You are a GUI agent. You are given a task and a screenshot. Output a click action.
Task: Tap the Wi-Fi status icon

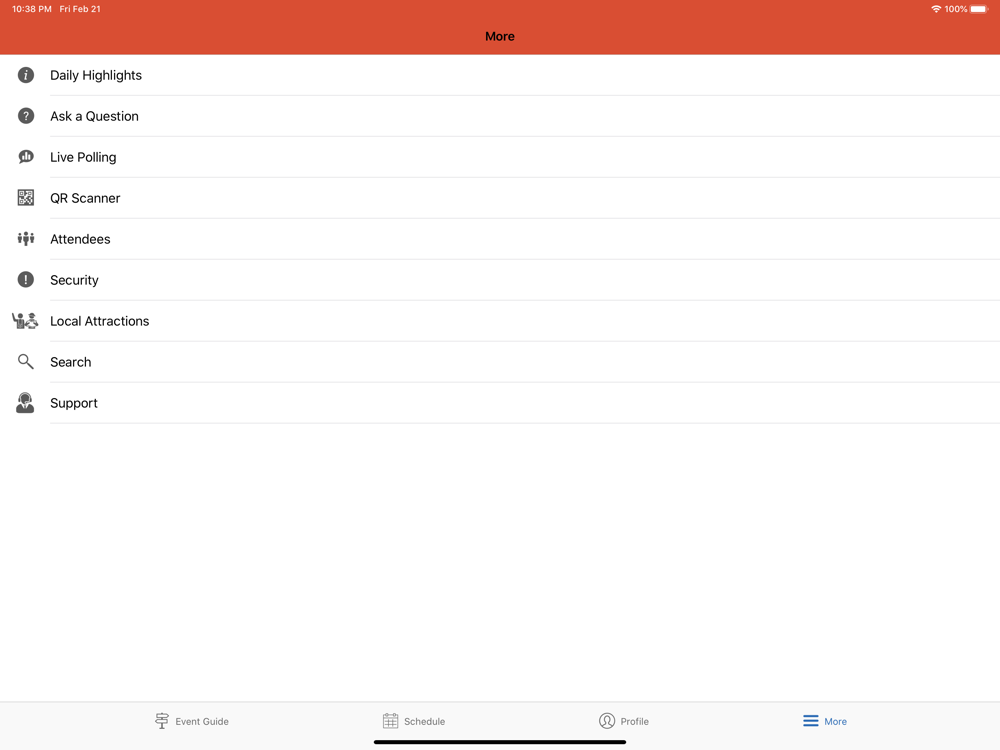936,9
